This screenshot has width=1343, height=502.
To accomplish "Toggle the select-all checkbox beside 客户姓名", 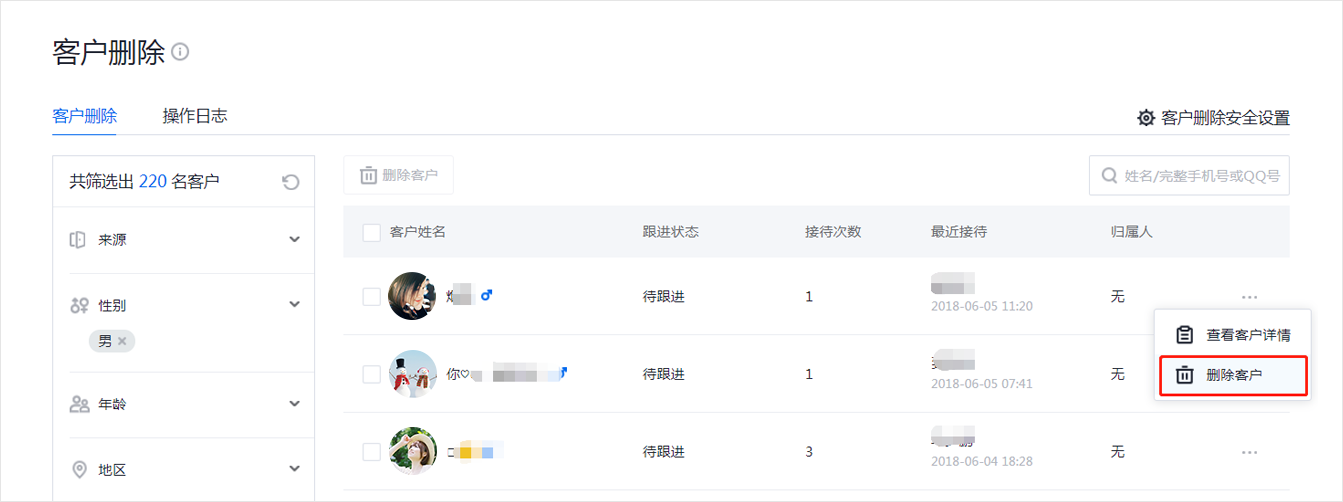I will pyautogui.click(x=371, y=232).
